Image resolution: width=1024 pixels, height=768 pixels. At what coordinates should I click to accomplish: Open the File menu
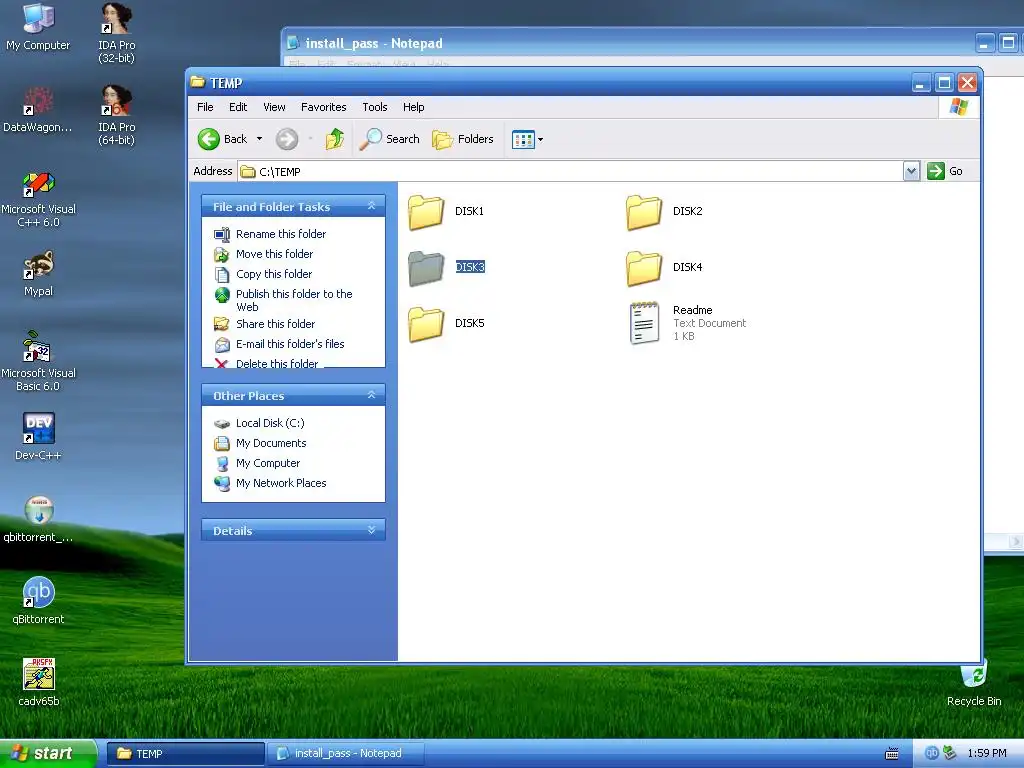(x=205, y=107)
